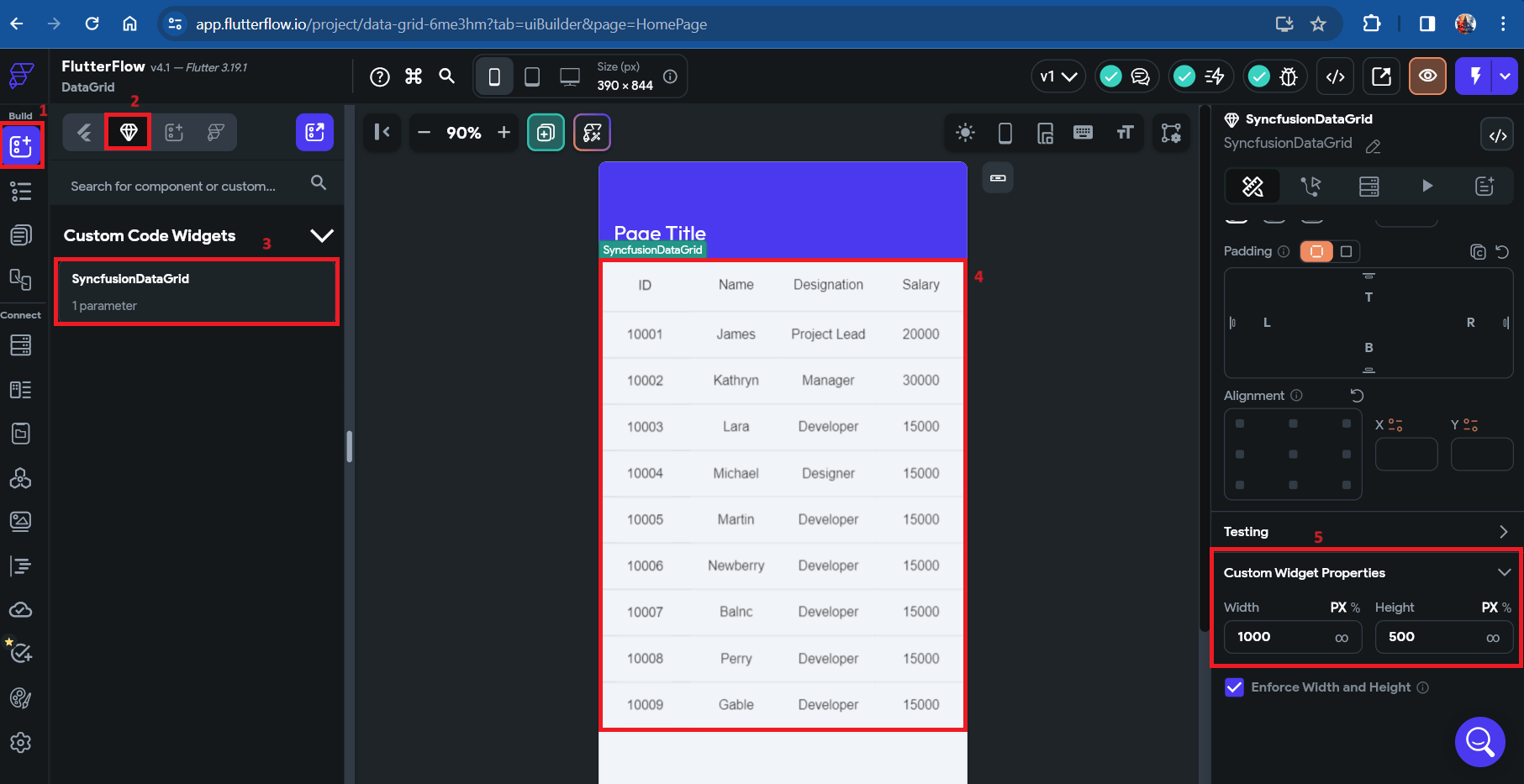Open the Actions tab in right panel
The width and height of the screenshot is (1524, 784).
tap(1310, 186)
